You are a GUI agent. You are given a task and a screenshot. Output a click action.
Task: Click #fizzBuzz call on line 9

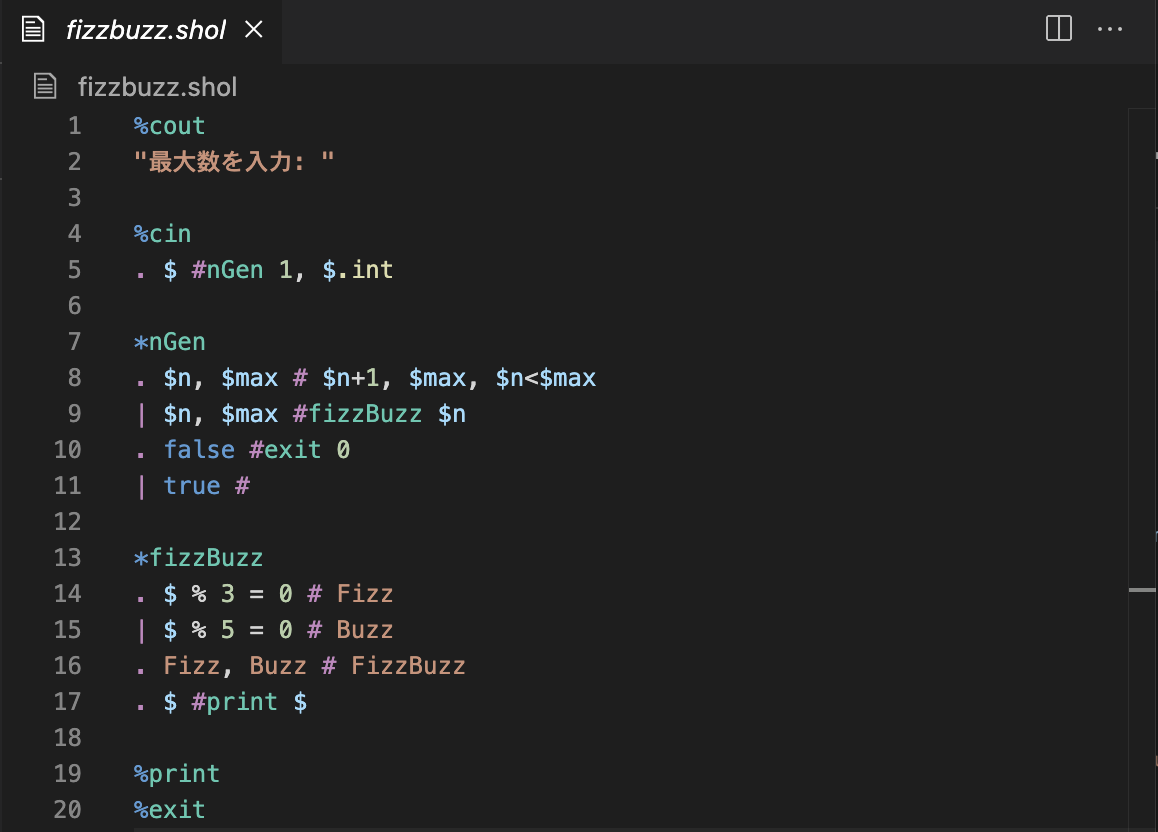357,413
